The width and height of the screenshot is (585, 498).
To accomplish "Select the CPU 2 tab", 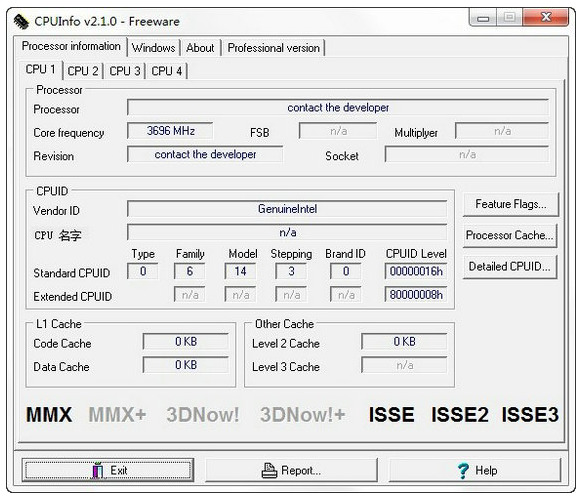I will (83, 71).
